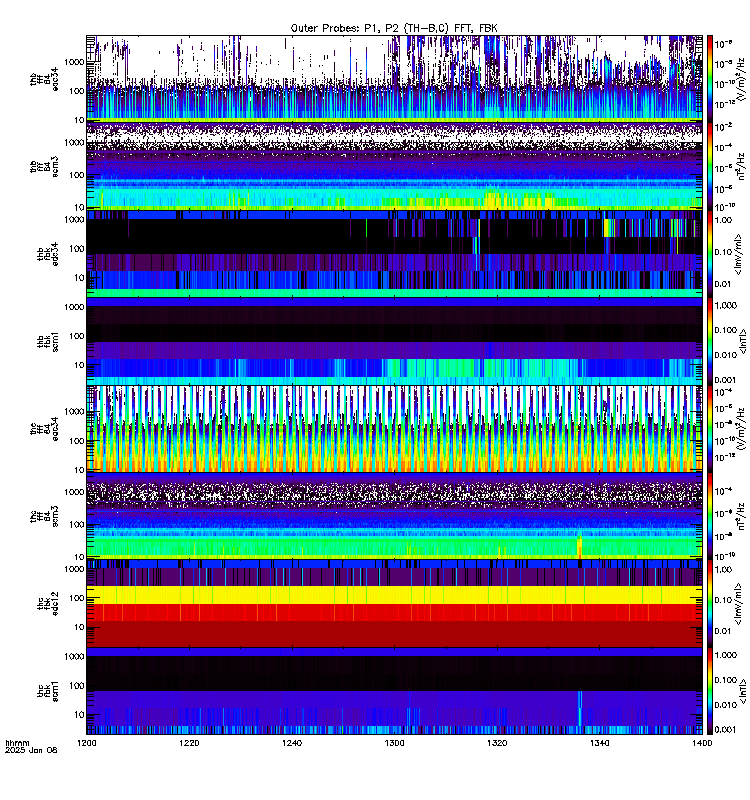Click the "thb fff 64 eac34" panel label

[x=44, y=79]
